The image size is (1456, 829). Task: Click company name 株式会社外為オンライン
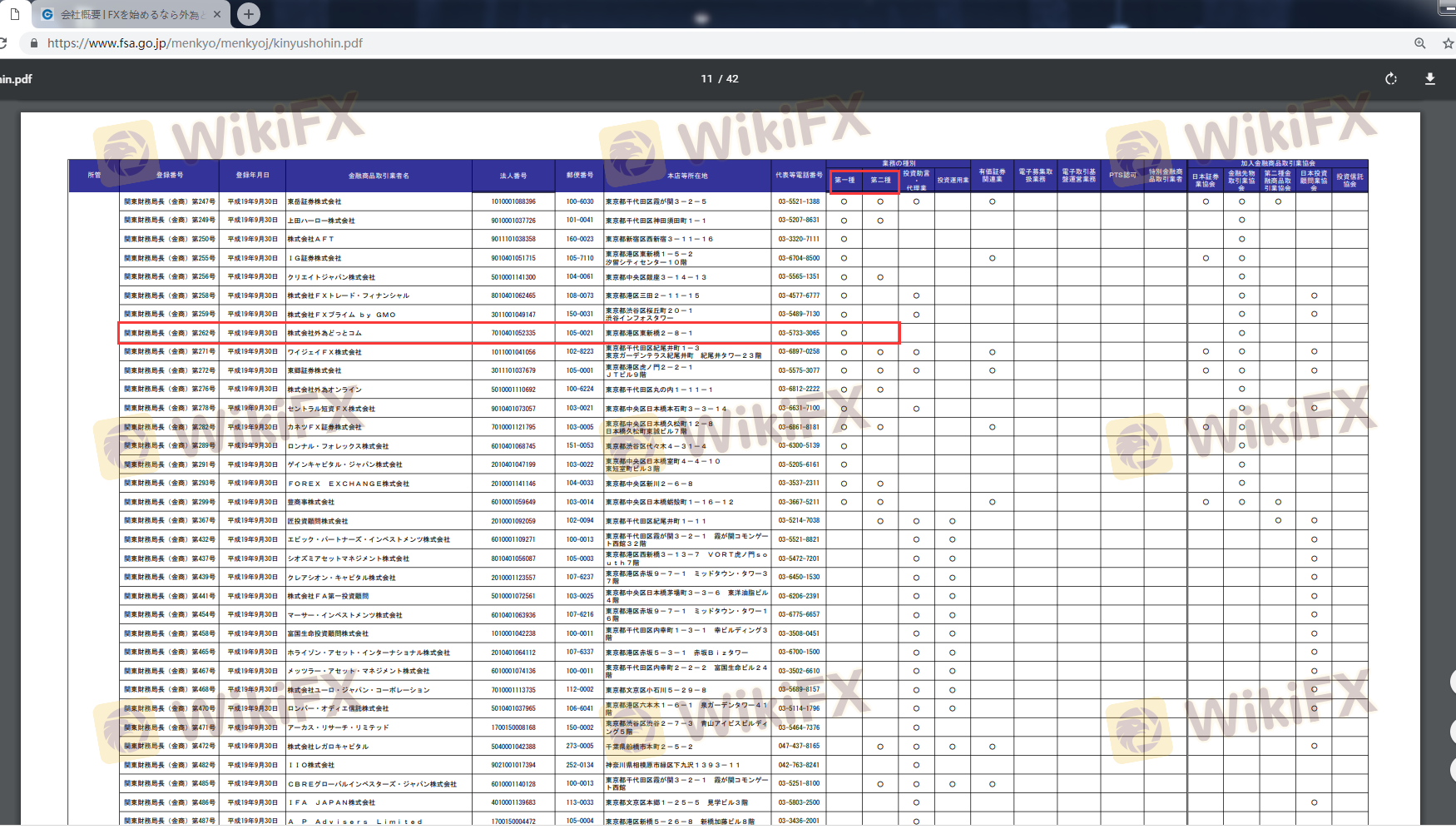point(324,390)
